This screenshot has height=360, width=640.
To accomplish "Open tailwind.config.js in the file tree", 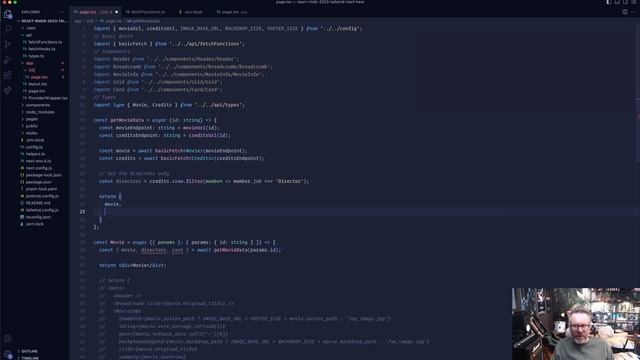I will pos(42,210).
